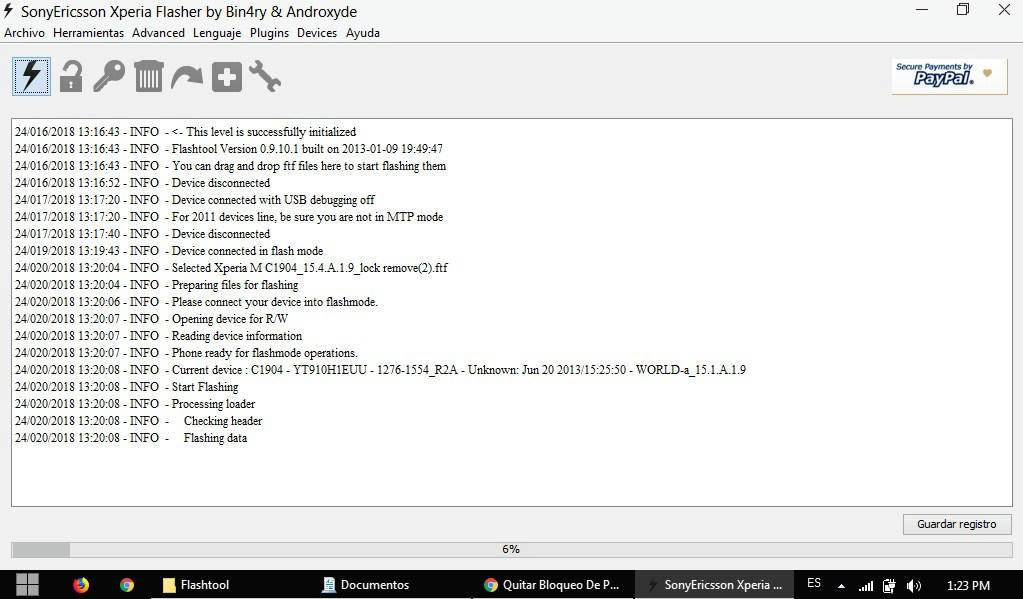This screenshot has width=1023, height=599.
Task: Open the Herramientas menu
Action: [89, 33]
